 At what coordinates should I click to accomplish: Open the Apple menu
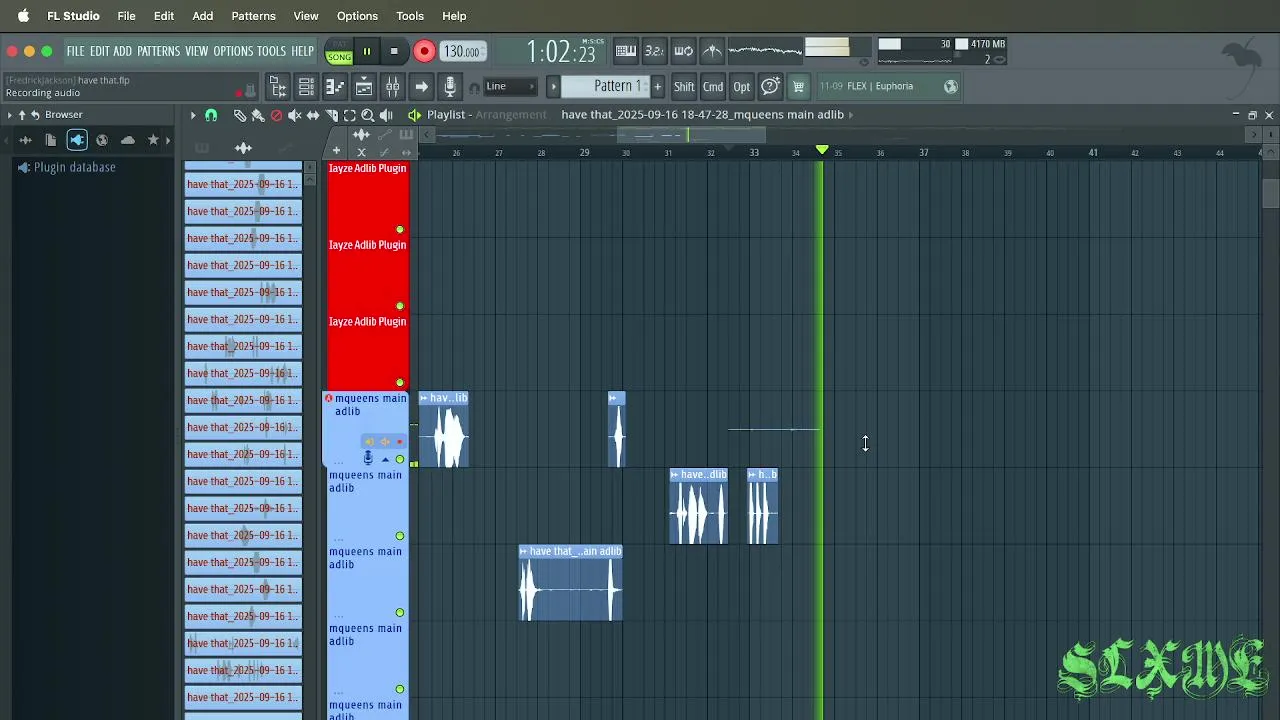[x=23, y=16]
